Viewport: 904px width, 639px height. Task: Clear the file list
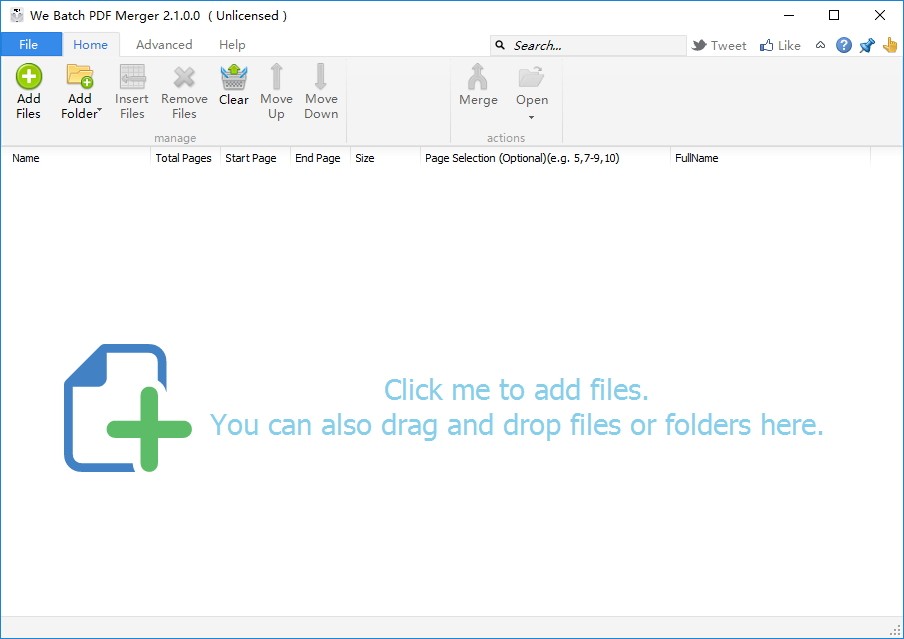pyautogui.click(x=233, y=85)
